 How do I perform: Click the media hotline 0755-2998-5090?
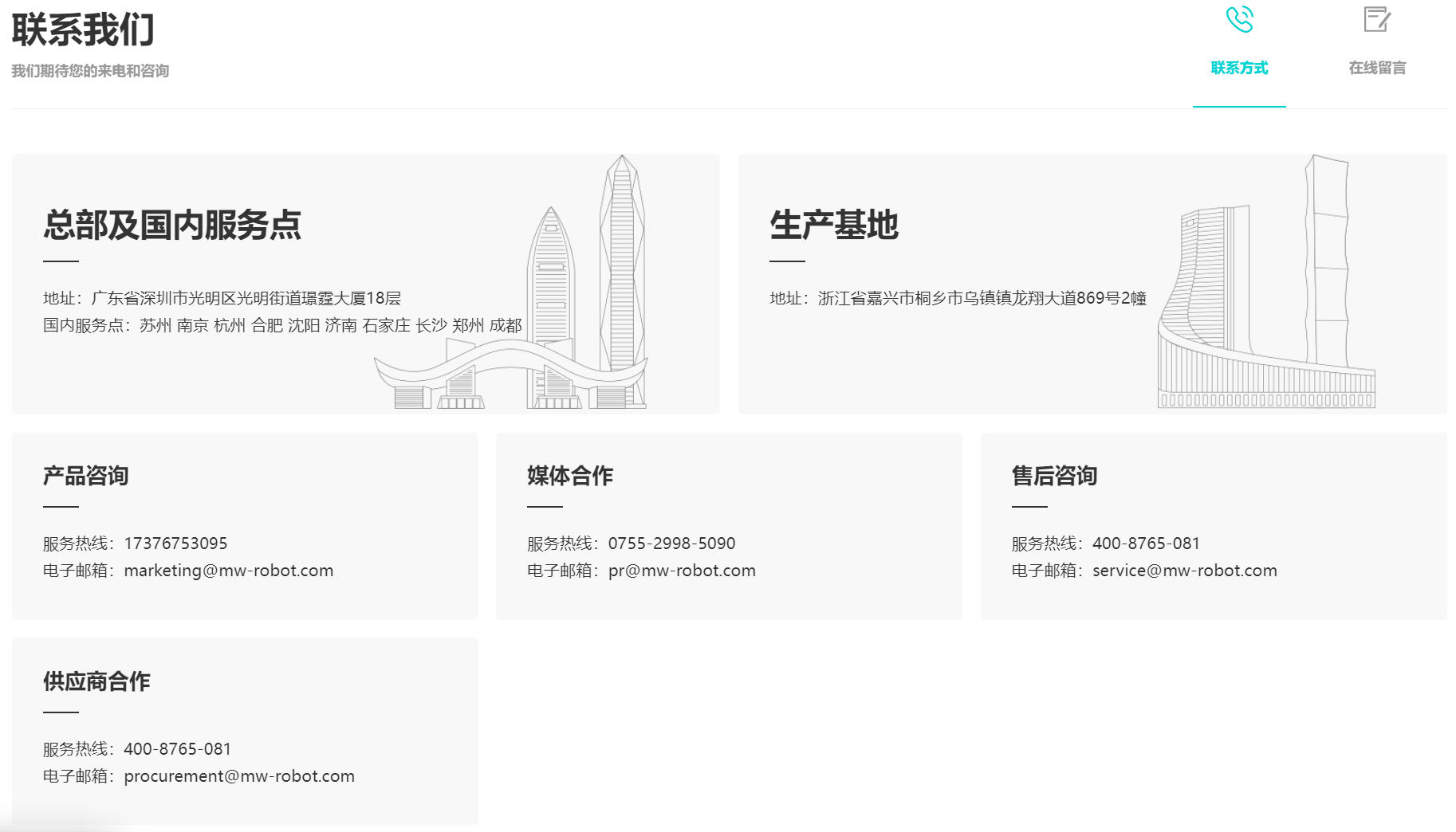[x=671, y=544]
